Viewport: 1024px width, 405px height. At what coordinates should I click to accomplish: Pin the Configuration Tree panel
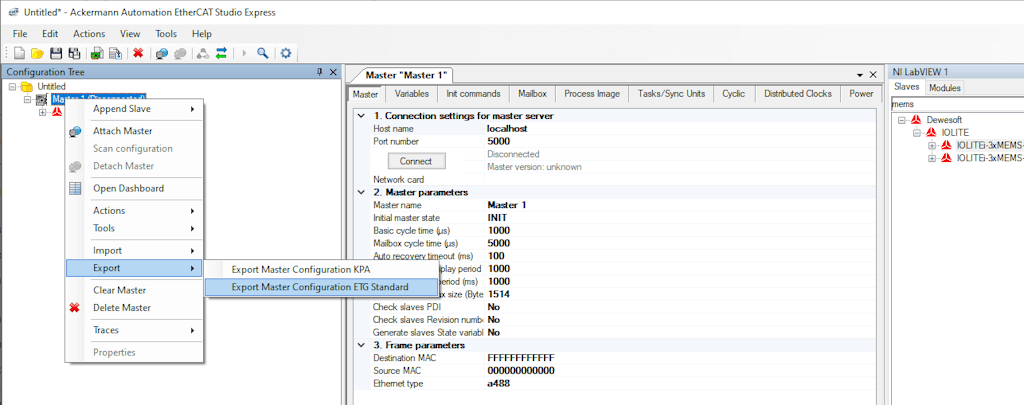click(x=319, y=72)
